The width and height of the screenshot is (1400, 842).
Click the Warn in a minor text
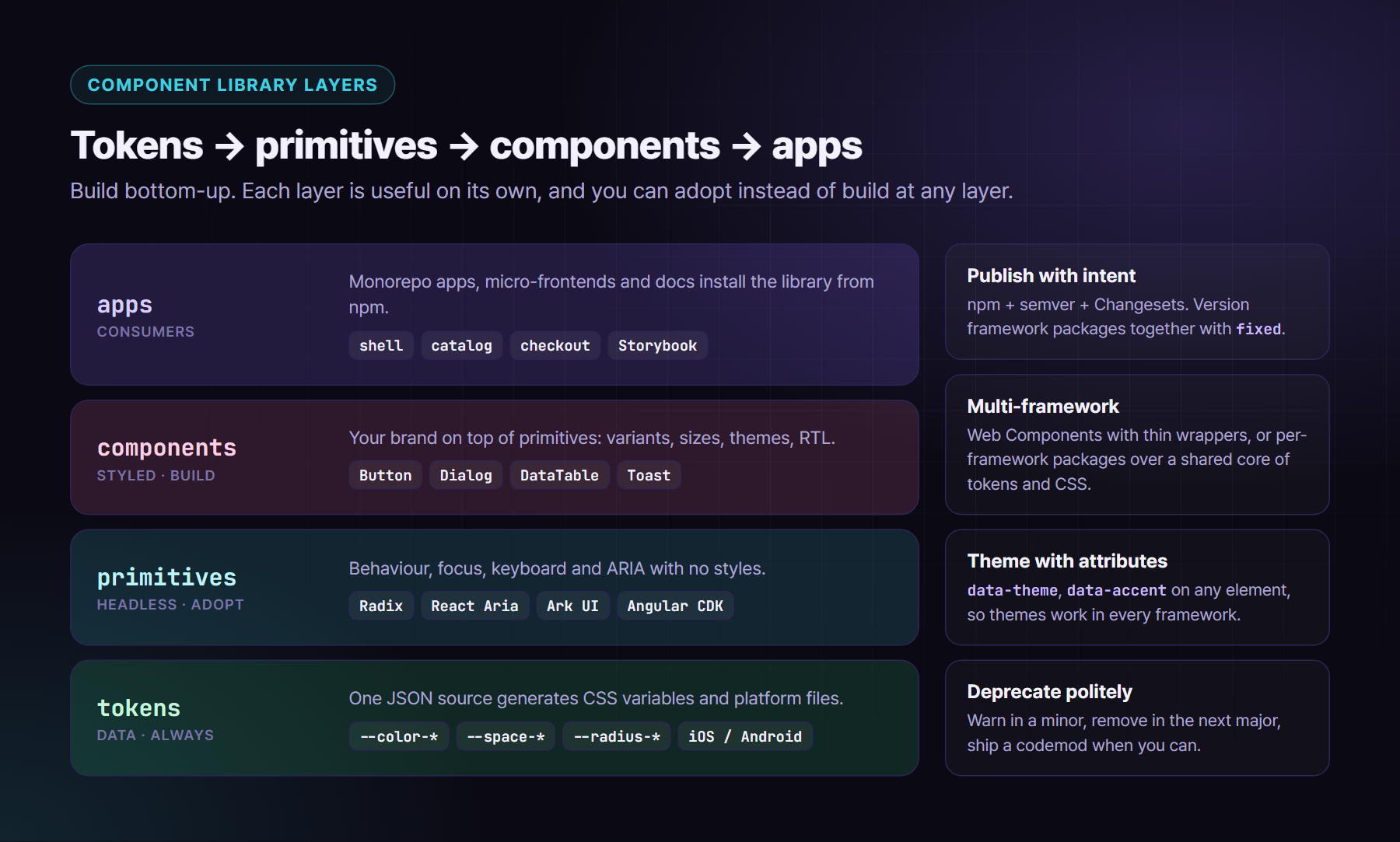(x=1123, y=732)
